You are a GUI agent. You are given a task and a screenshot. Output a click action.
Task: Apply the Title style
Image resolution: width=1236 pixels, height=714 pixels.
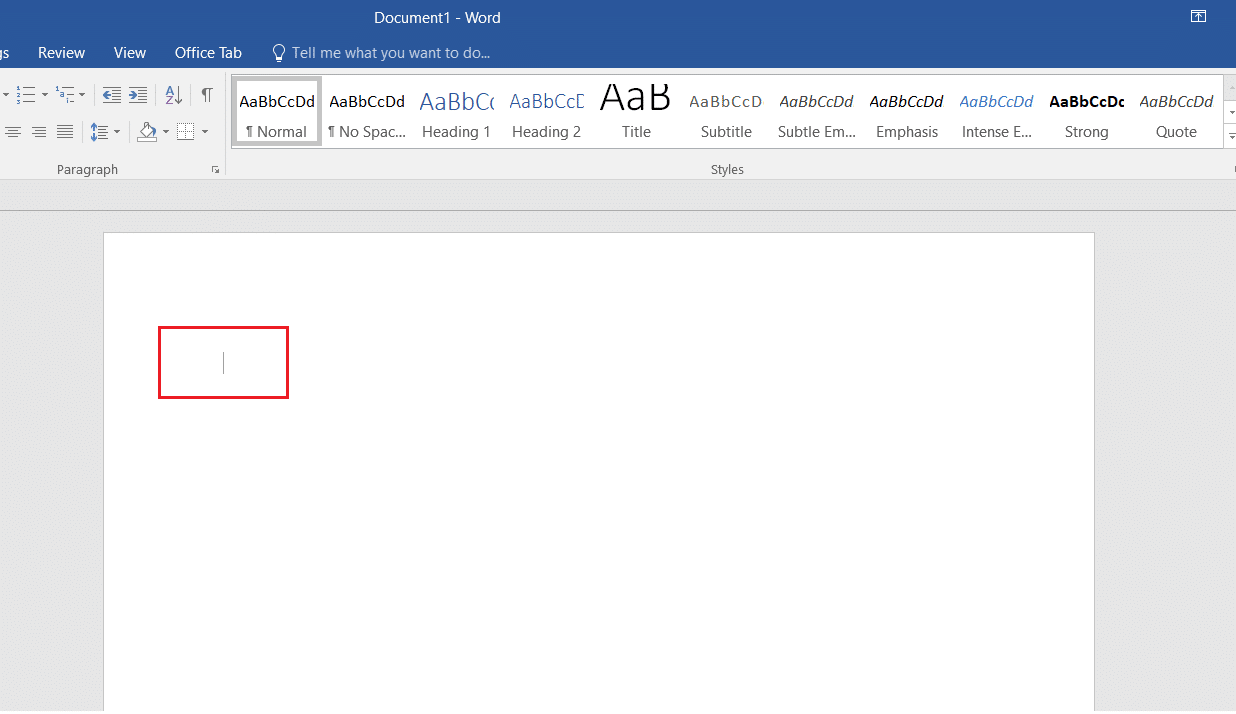click(636, 113)
